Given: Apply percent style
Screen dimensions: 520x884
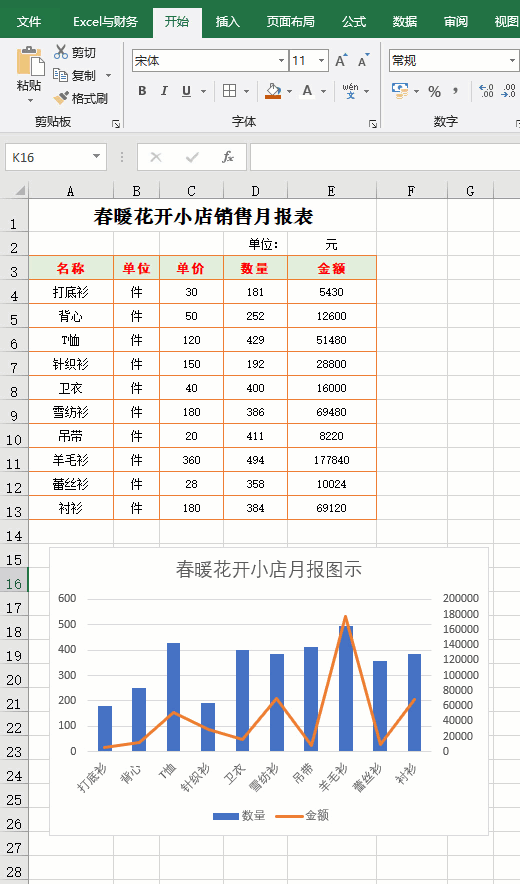Looking at the screenshot, I should [434, 91].
